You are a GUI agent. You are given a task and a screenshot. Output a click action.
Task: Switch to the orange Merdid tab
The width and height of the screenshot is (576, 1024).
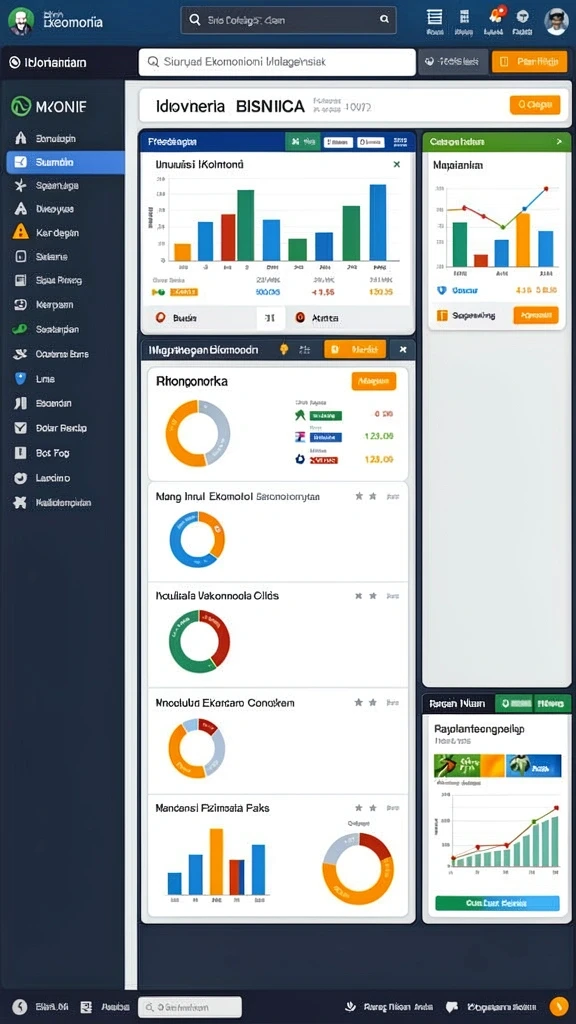355,350
